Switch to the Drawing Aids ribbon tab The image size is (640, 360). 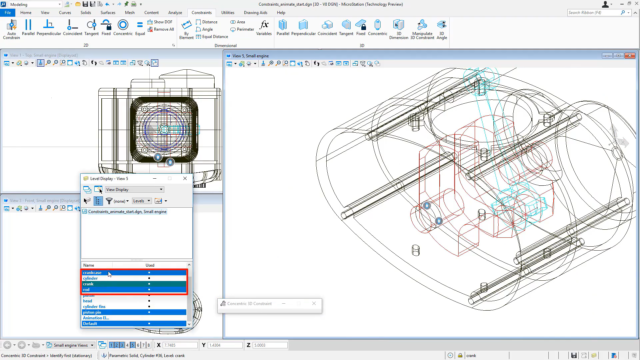point(256,13)
